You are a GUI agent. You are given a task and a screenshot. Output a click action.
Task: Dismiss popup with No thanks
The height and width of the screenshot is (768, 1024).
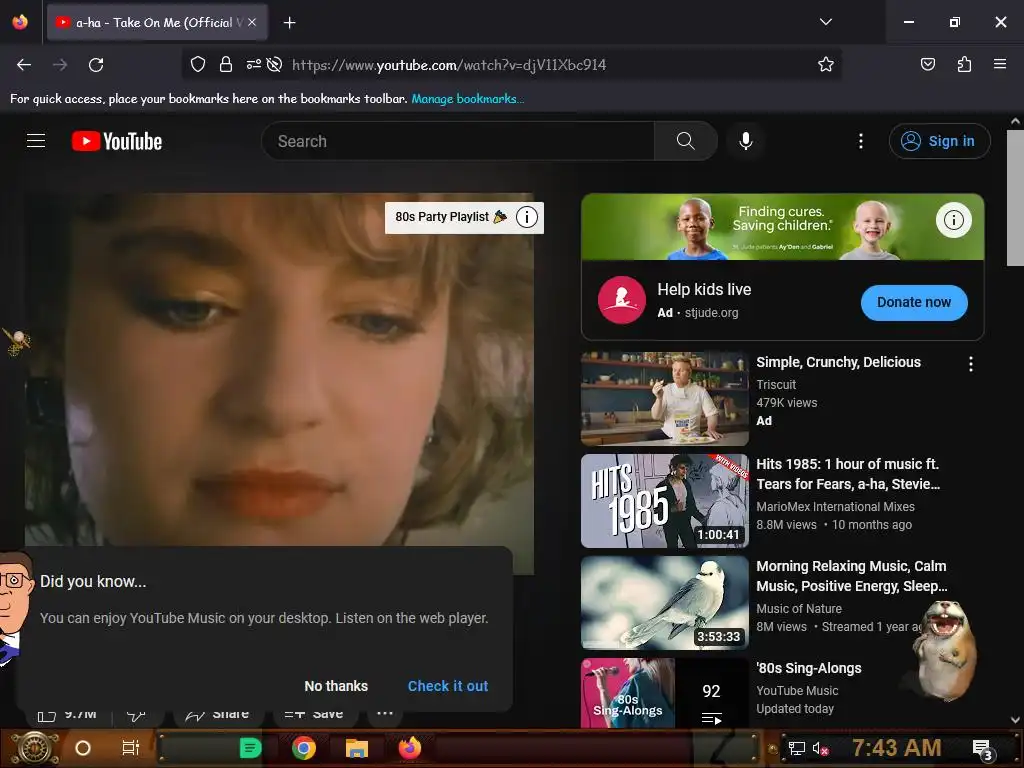(x=336, y=686)
